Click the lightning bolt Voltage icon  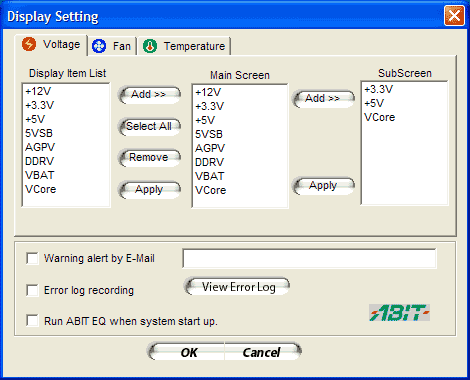tap(29, 44)
